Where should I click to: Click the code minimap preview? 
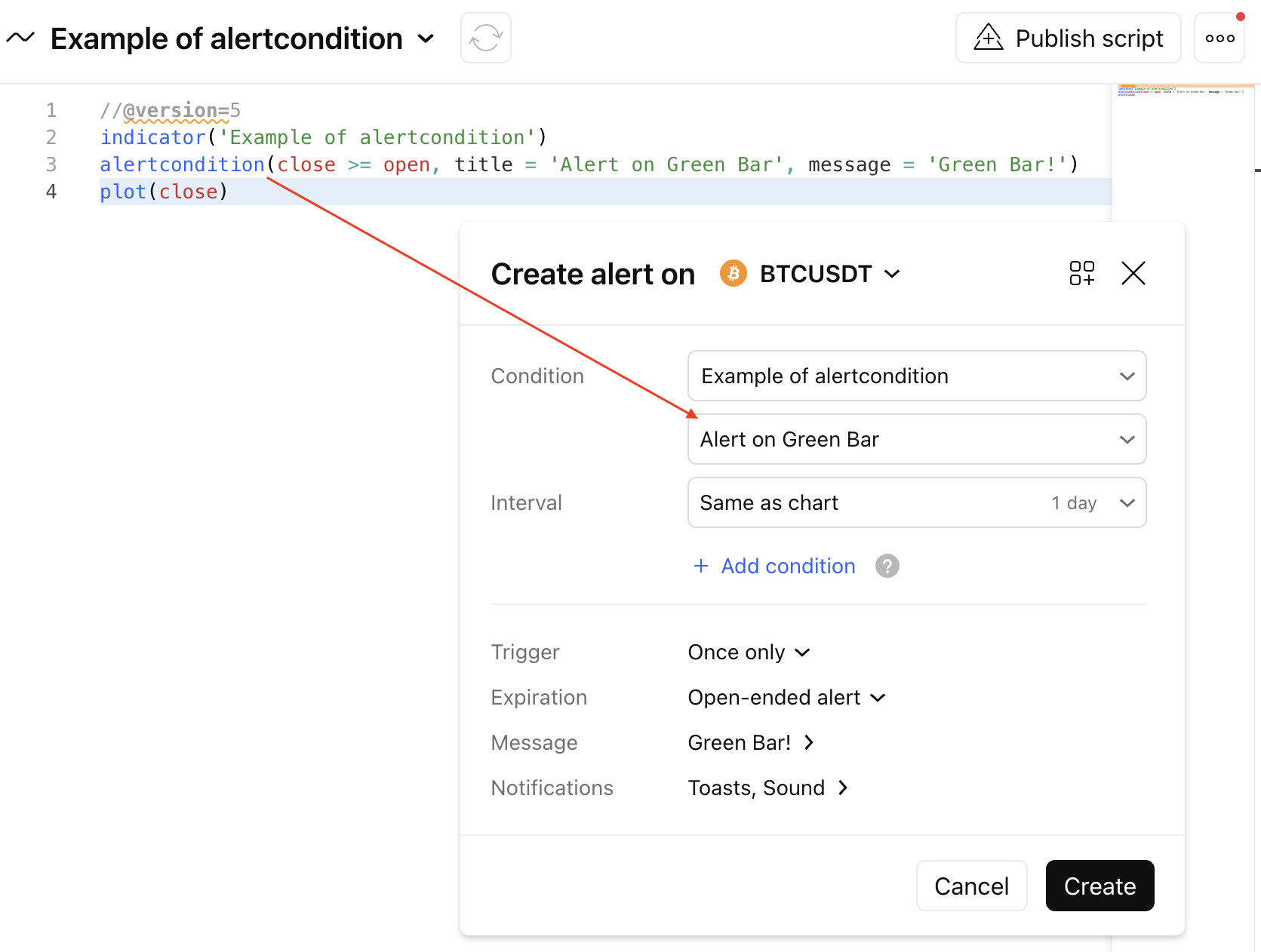1182,91
